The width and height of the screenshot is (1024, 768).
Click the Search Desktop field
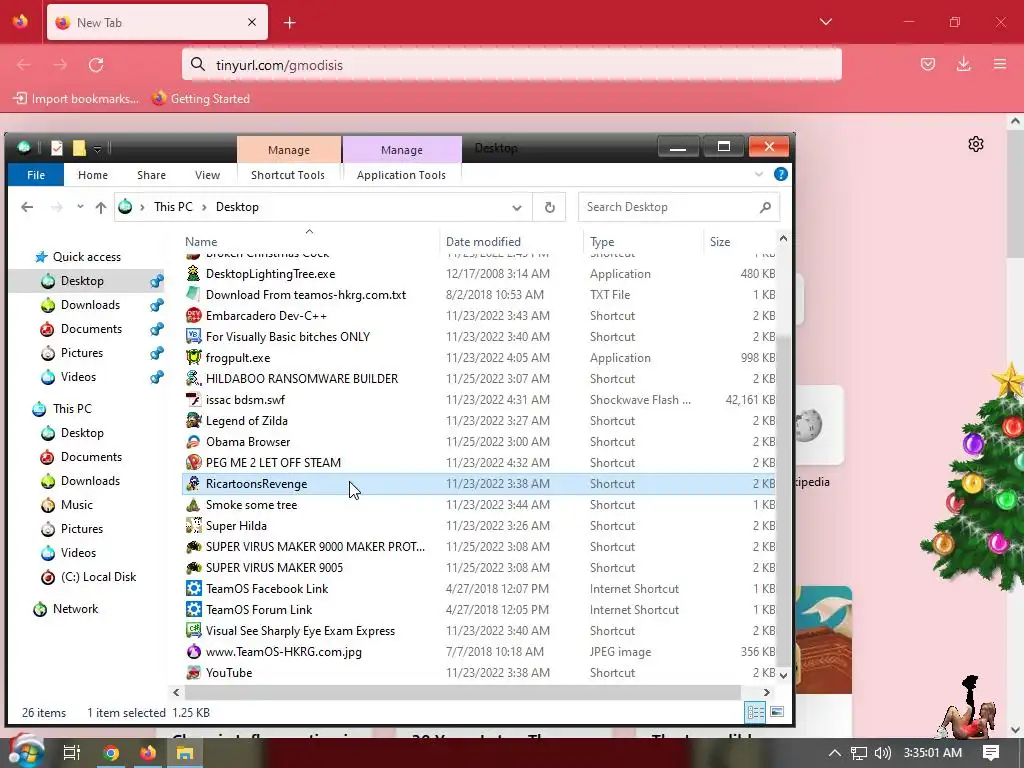[679, 207]
